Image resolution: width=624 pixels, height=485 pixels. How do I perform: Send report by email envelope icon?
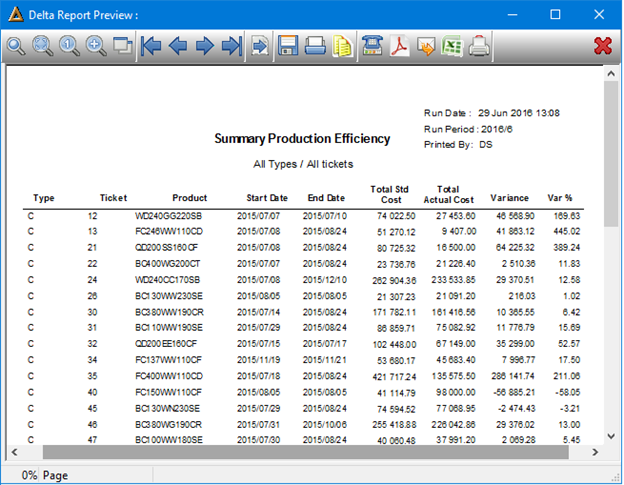[426, 47]
